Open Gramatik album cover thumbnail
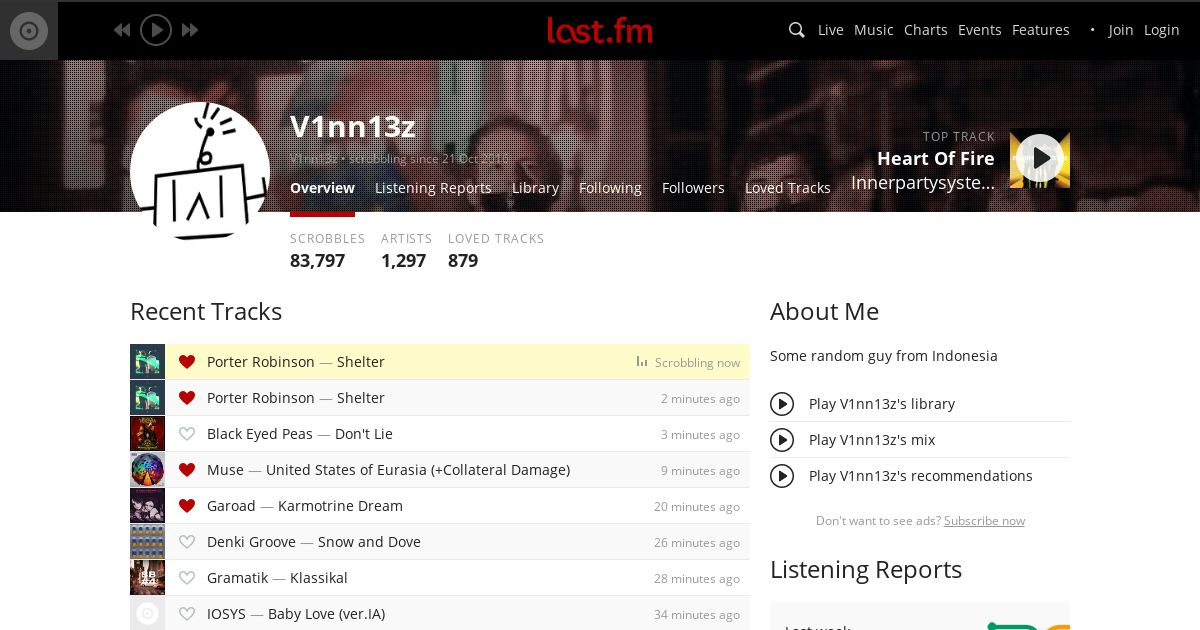The height and width of the screenshot is (630, 1200). 147,578
